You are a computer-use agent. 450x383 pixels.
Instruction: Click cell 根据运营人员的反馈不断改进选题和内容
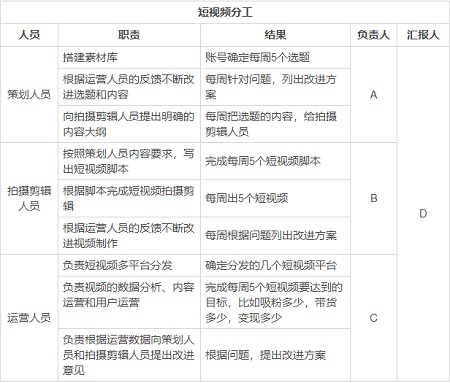[129, 87]
